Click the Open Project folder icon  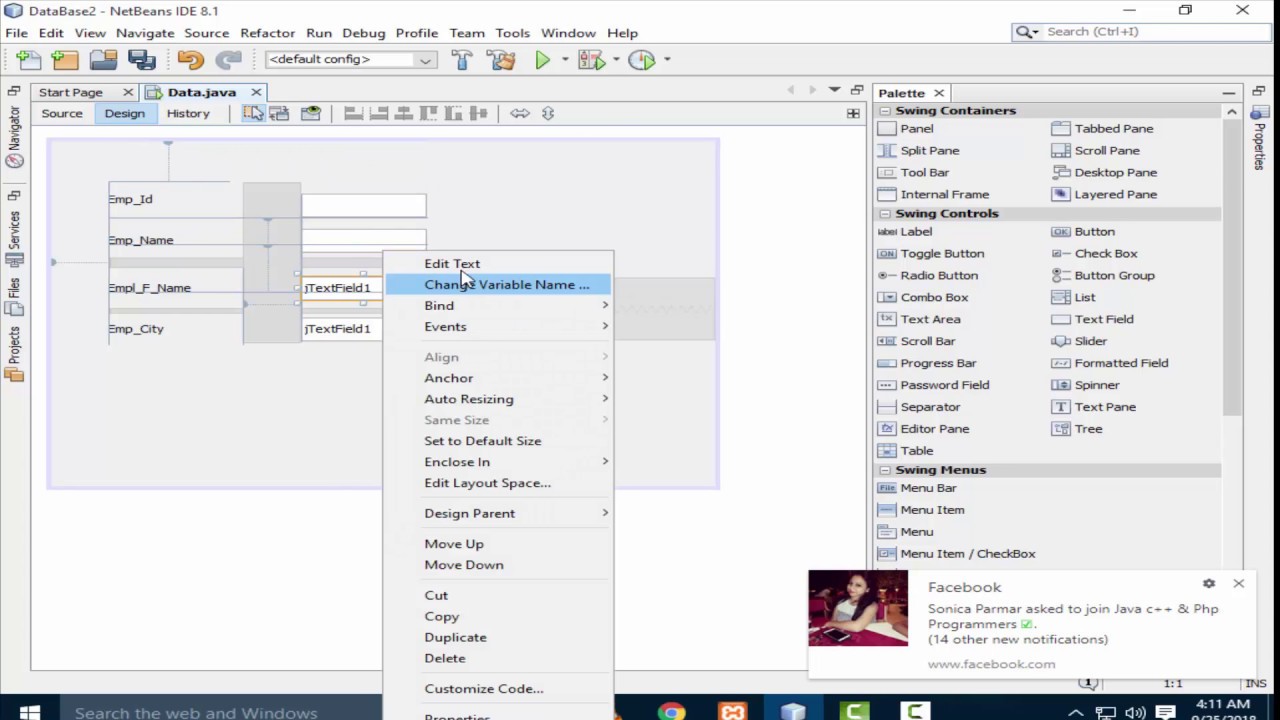tap(103, 60)
